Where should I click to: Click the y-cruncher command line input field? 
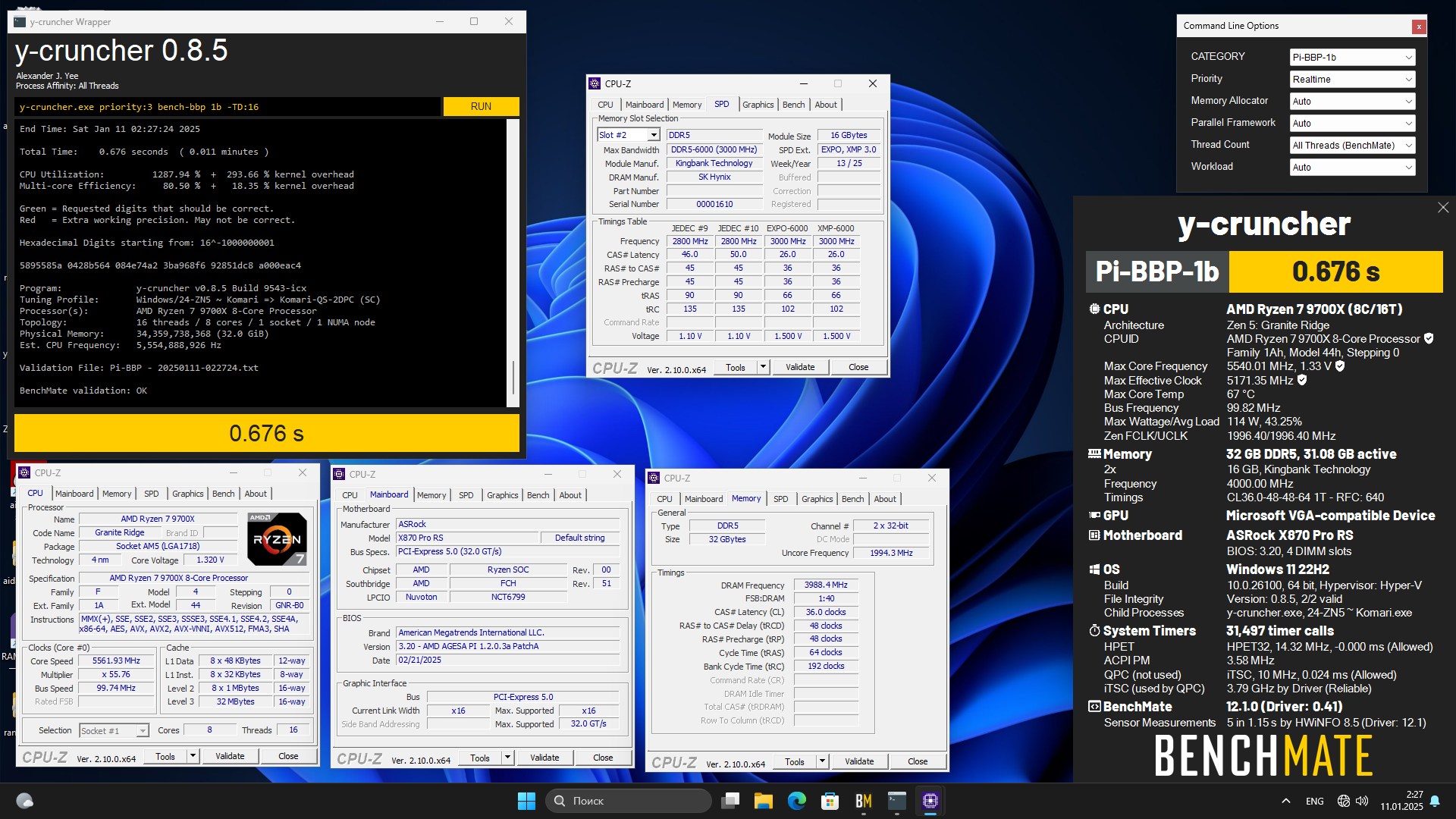(227, 107)
